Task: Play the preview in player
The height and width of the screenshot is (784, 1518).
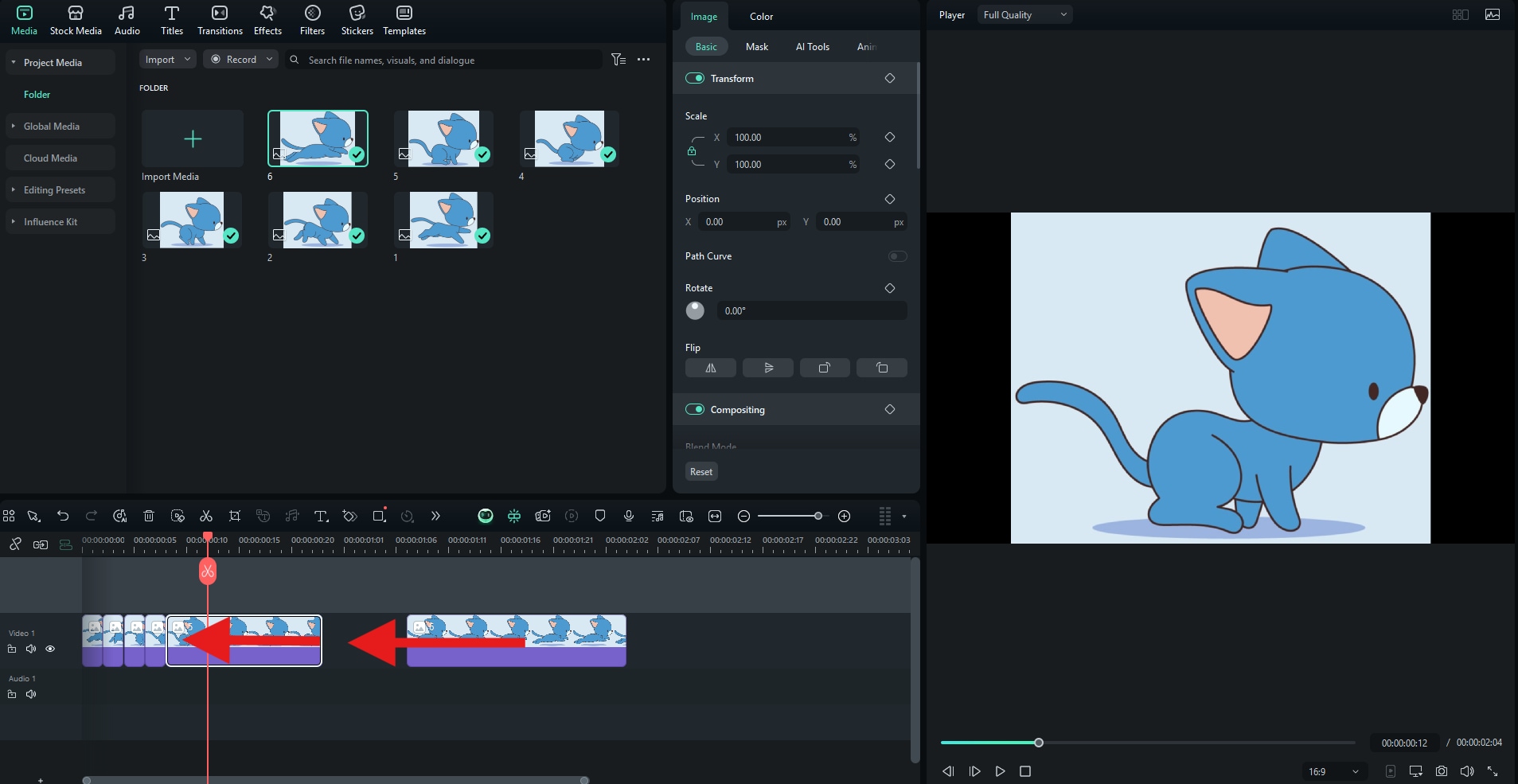Action: [x=1001, y=771]
